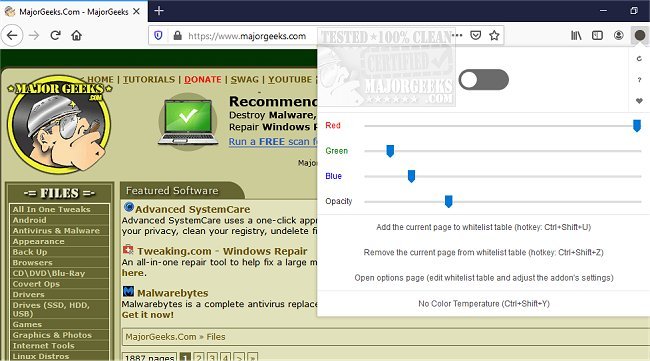Open the question mark help icon

639,80
